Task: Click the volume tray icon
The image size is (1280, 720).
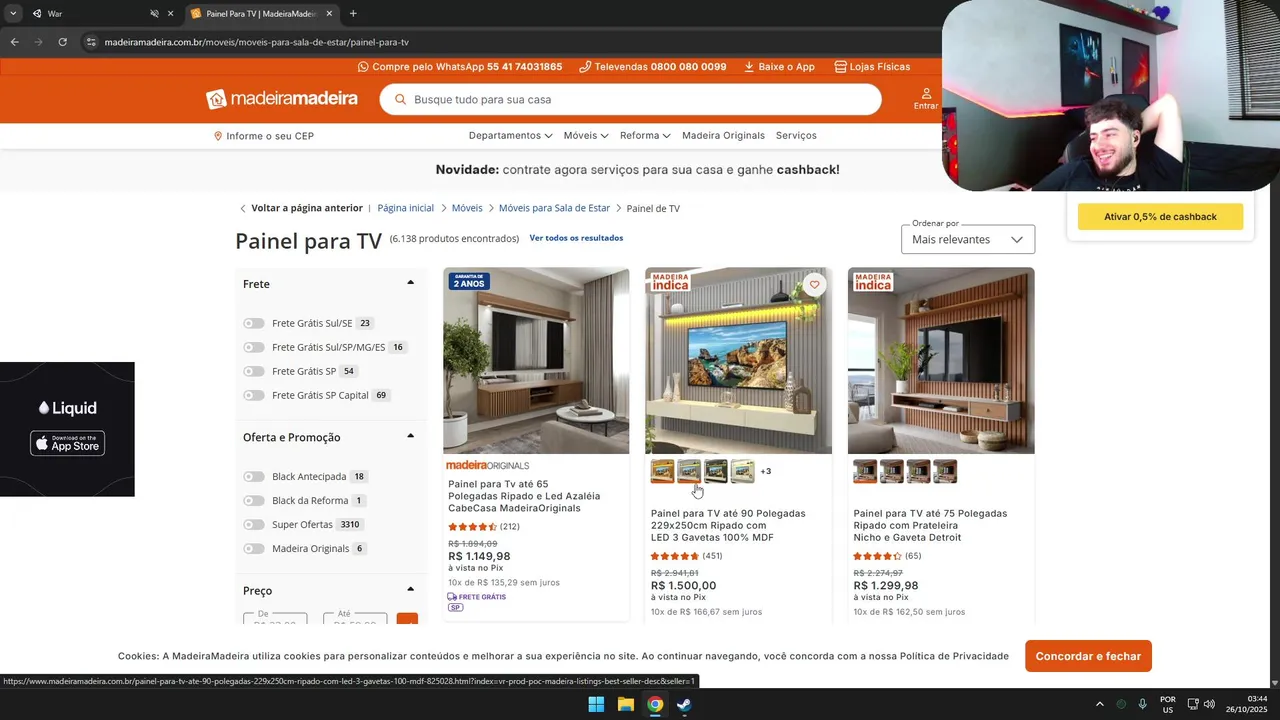Action: [1209, 704]
